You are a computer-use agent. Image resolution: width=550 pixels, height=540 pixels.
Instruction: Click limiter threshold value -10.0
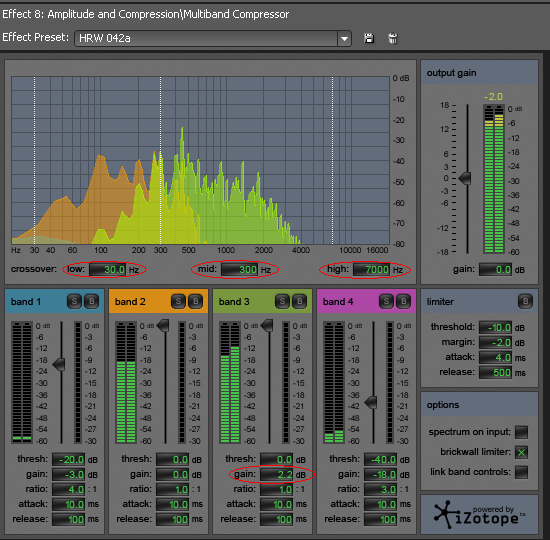[495, 327]
